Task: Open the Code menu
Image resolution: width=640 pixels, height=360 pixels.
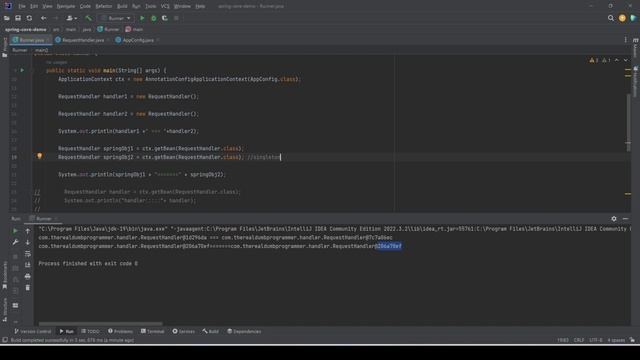Action: click(85, 6)
